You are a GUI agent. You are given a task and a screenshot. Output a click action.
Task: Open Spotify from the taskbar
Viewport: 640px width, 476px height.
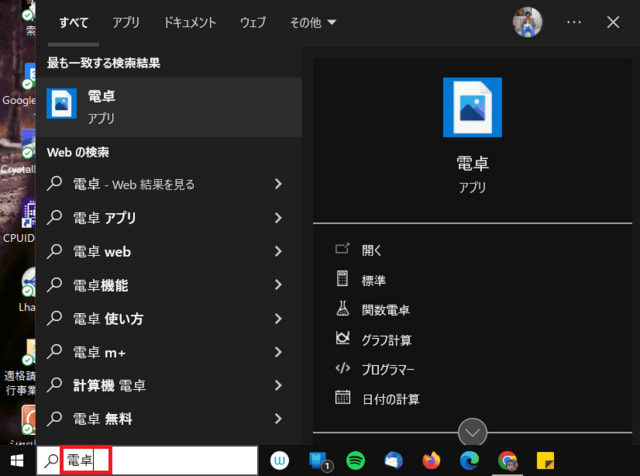pos(355,460)
